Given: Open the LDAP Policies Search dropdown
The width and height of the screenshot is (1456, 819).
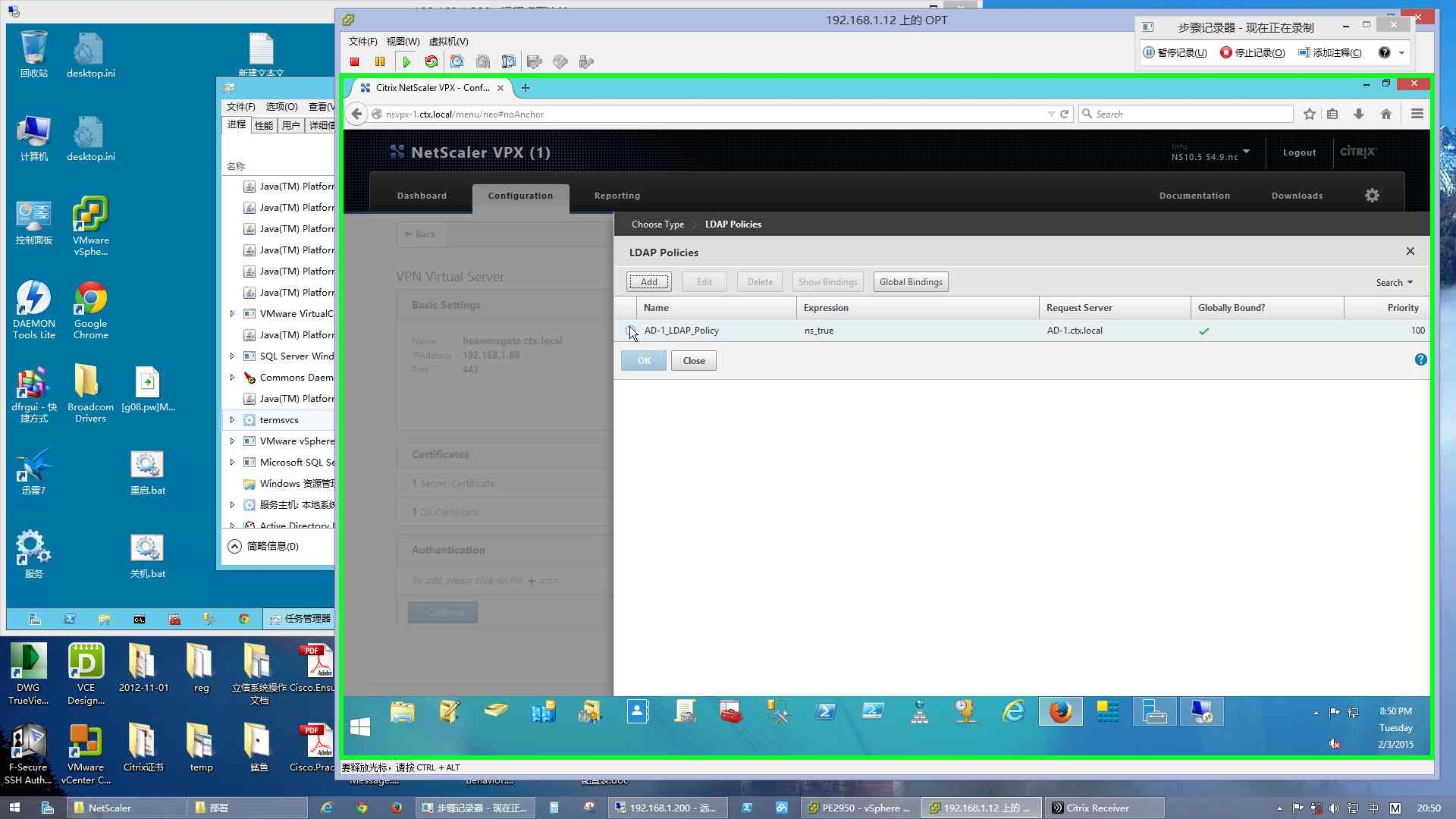Looking at the screenshot, I should pos(1395,283).
